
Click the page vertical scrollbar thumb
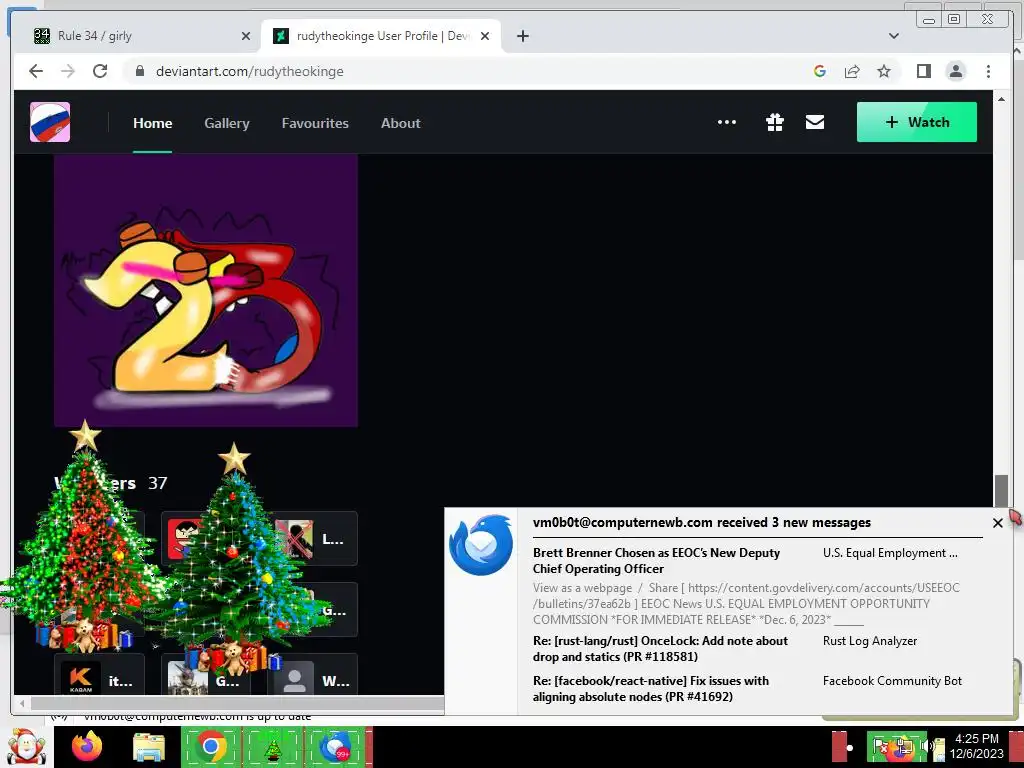[1001, 491]
